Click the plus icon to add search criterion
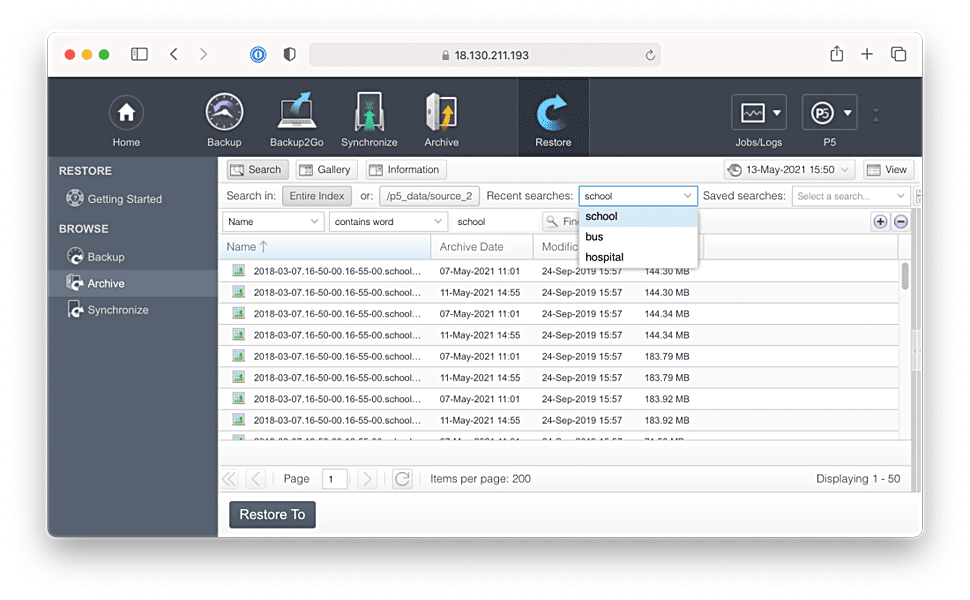 pos(880,222)
